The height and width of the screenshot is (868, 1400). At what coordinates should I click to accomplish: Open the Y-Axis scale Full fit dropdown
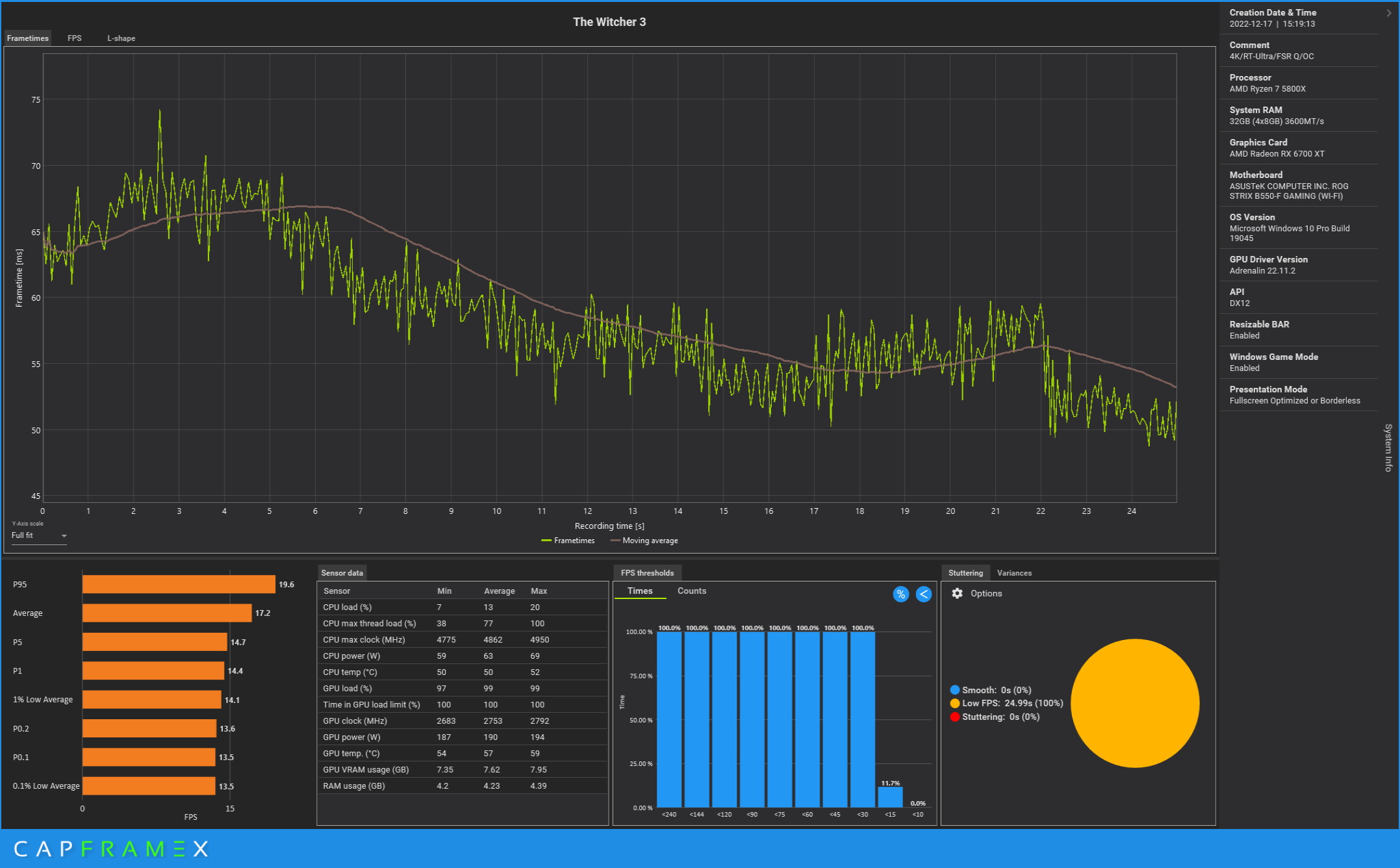click(39, 535)
